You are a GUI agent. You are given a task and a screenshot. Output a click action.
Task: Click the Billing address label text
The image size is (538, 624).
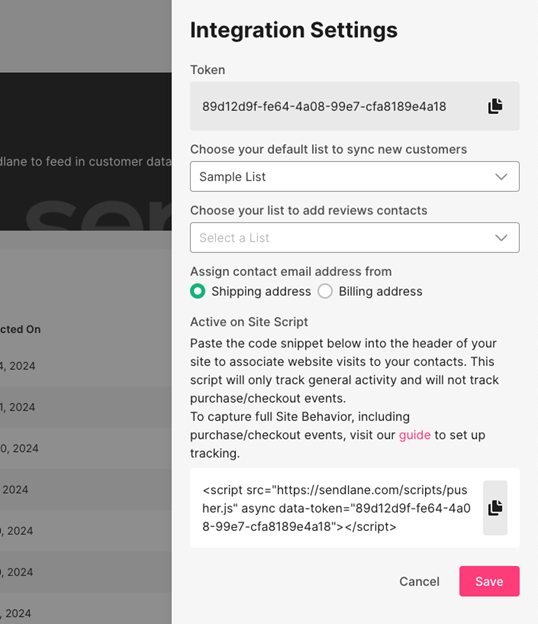click(x=380, y=291)
